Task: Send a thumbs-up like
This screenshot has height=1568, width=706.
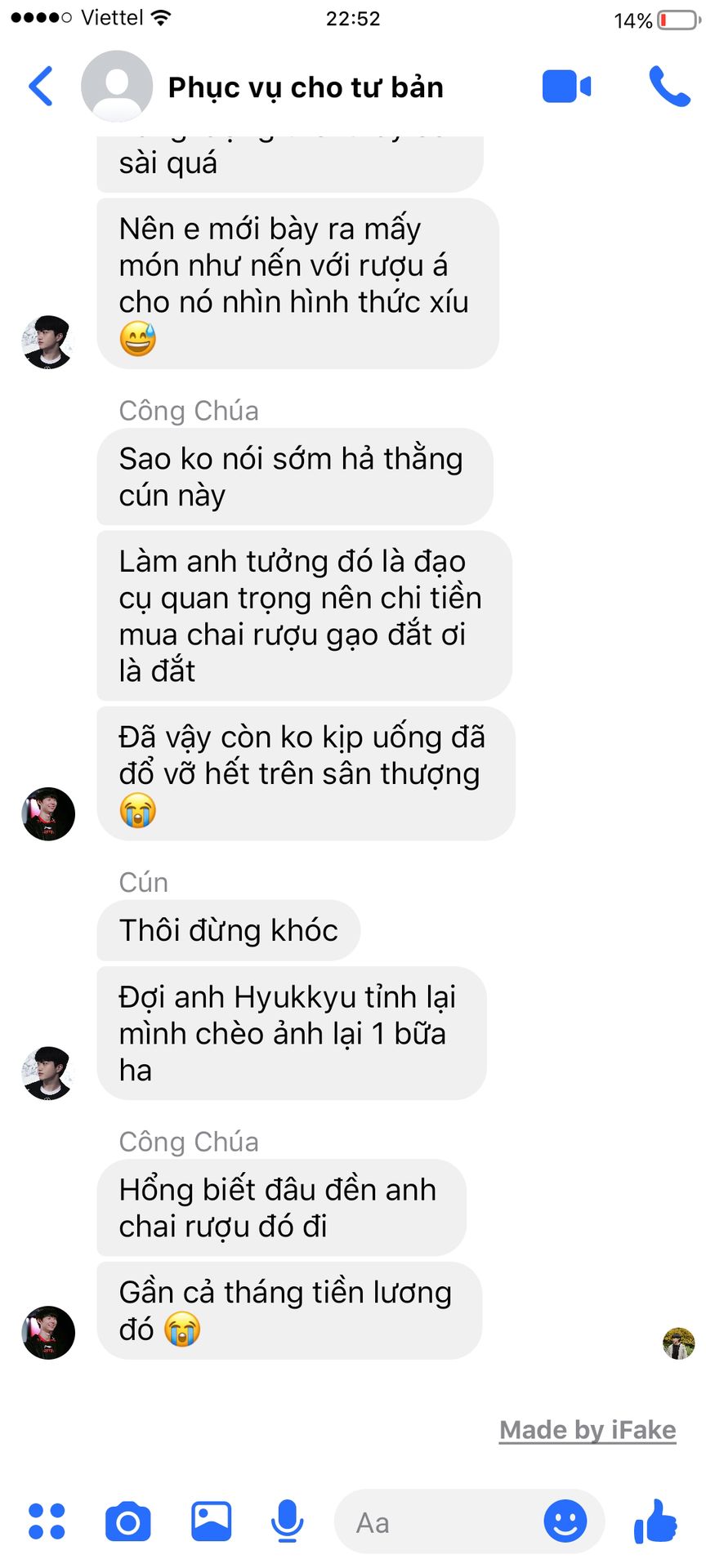Action: coord(655,1521)
